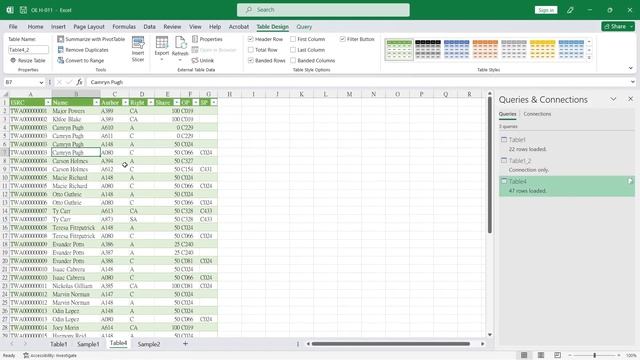Click the zoom in plus button
This screenshot has width=640, height=360.
pyautogui.click(x=619, y=355)
